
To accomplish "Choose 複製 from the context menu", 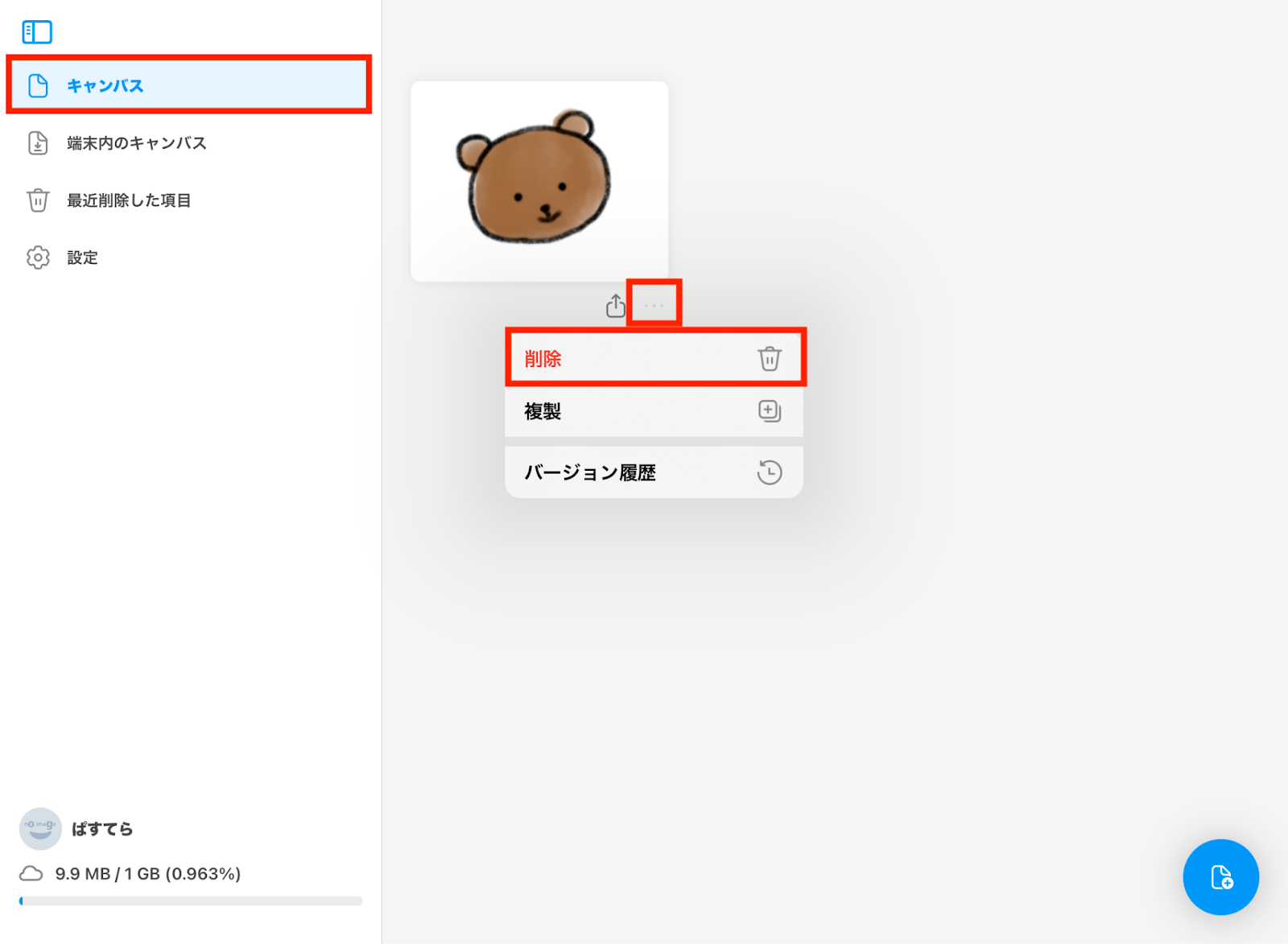I will coord(544,411).
